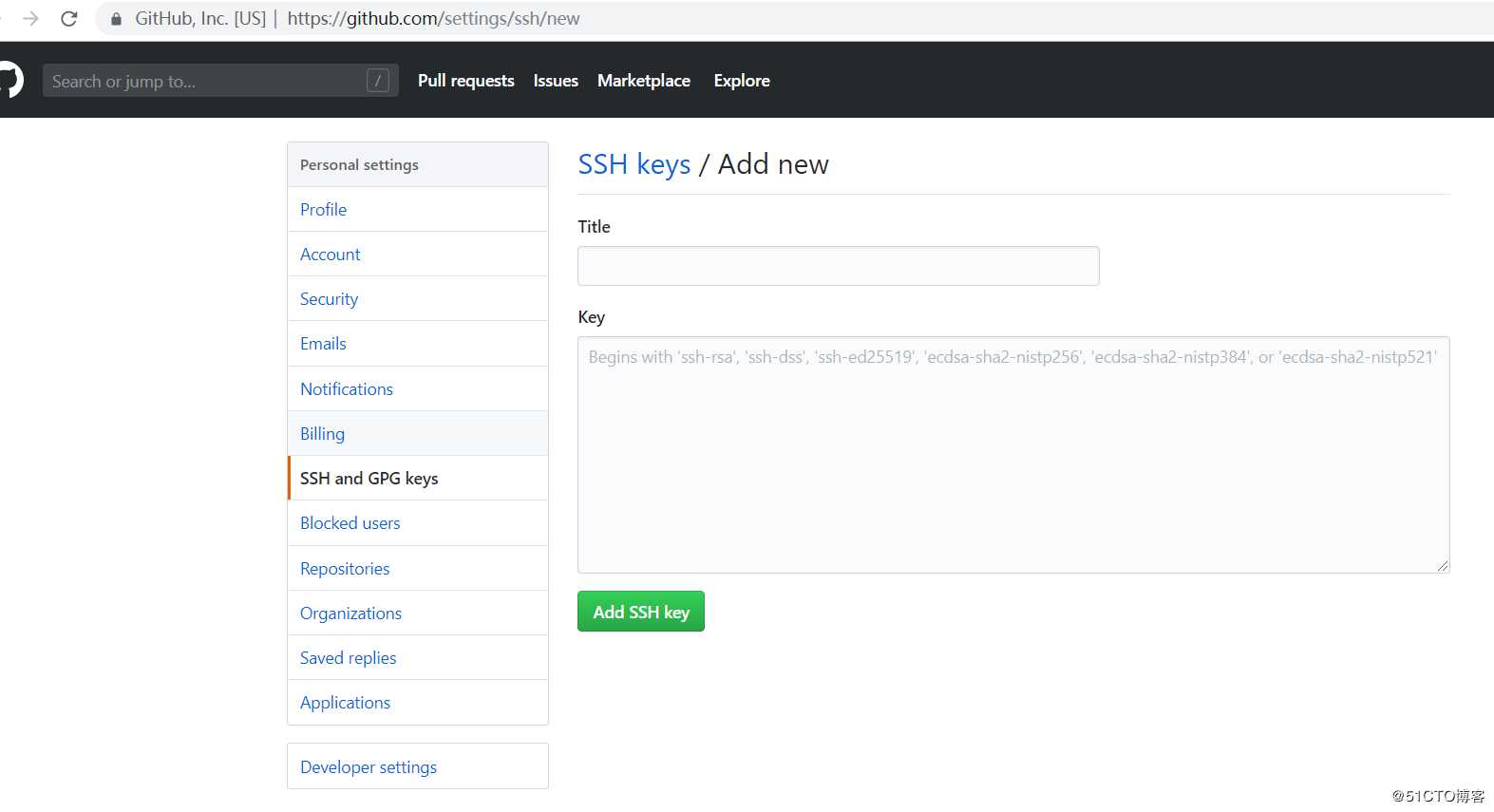
Task: Go forward with browser arrow
Action: coord(31,18)
